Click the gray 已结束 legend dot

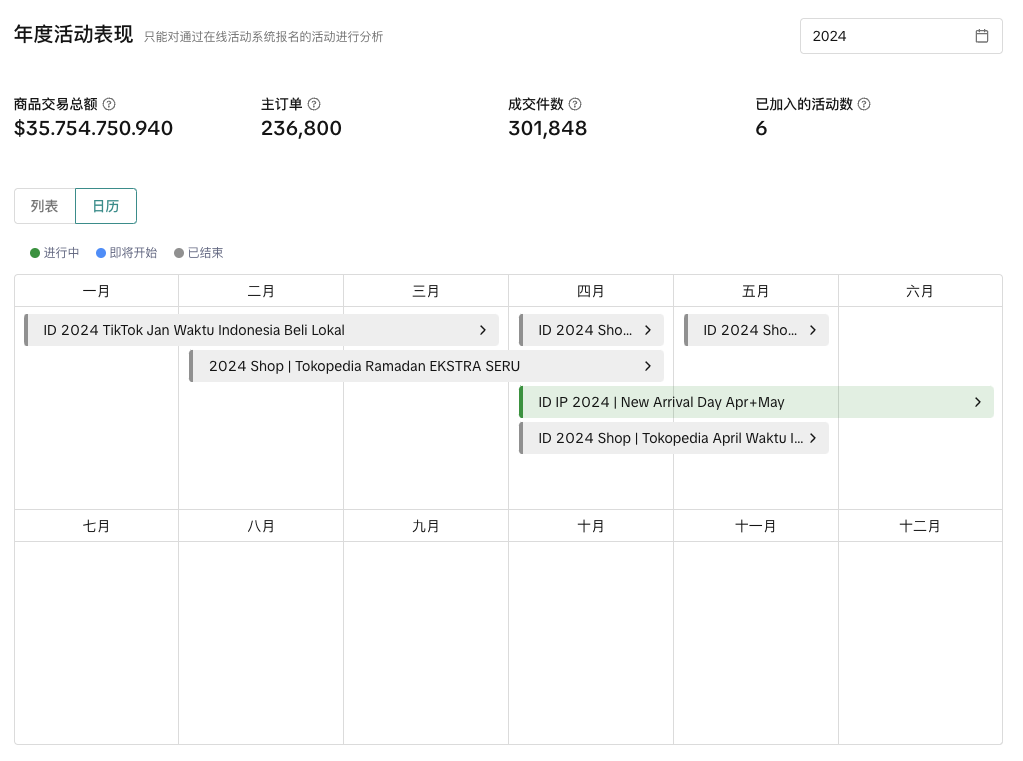[179, 253]
